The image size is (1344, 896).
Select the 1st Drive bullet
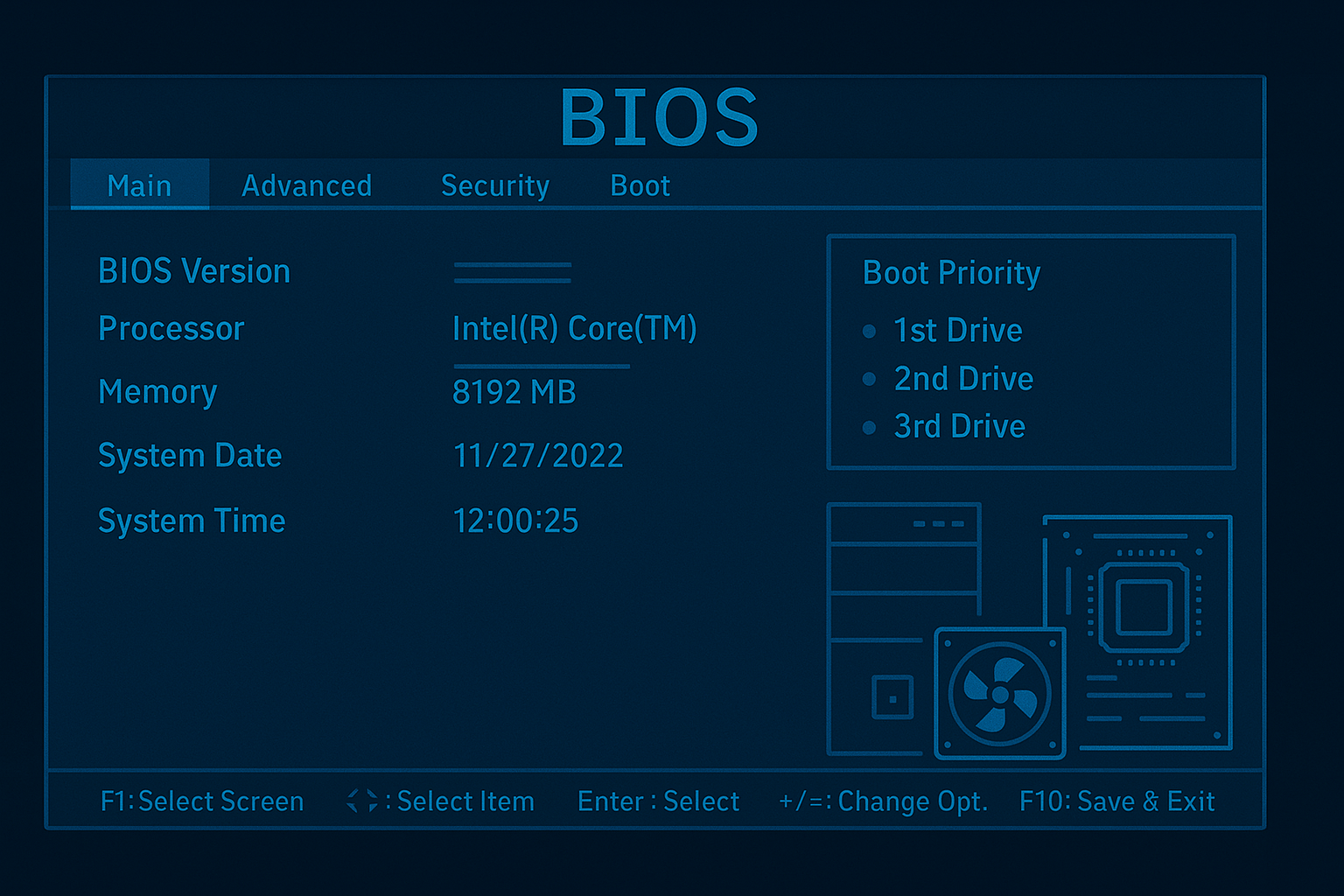click(869, 331)
